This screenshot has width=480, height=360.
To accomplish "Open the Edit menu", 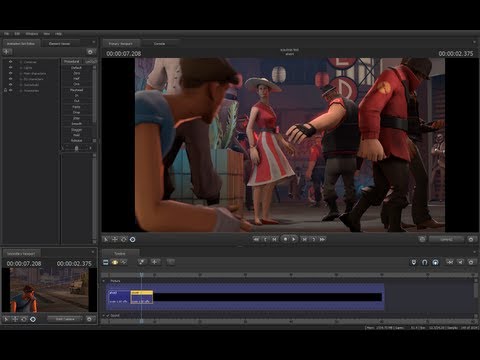I will (17, 34).
